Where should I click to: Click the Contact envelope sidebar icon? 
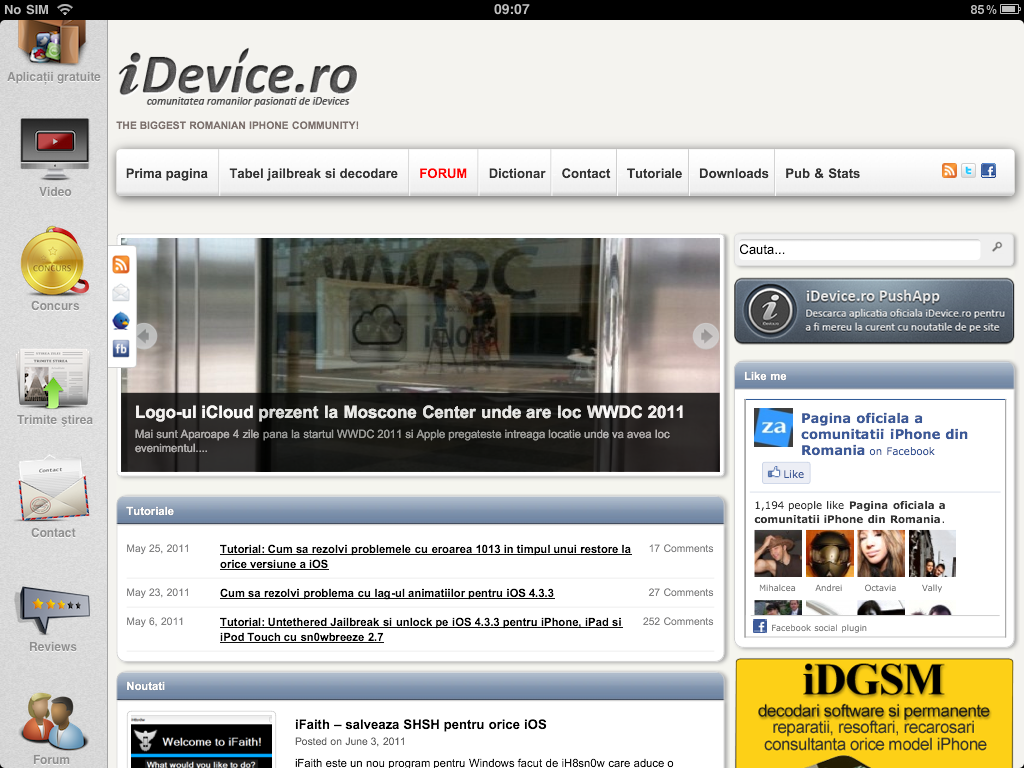[54, 490]
